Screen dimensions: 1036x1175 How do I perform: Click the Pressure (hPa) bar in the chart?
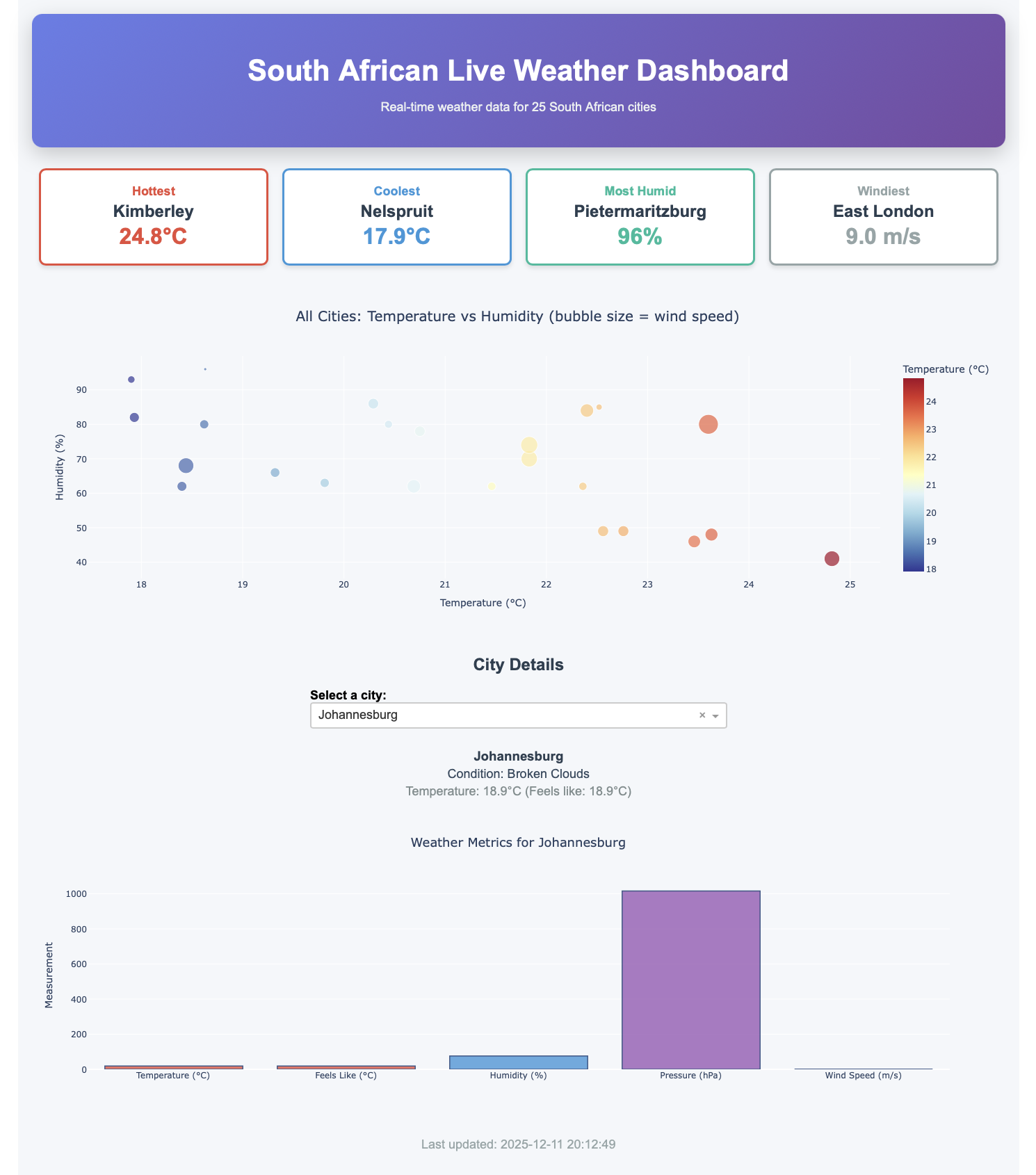pyautogui.click(x=690, y=977)
